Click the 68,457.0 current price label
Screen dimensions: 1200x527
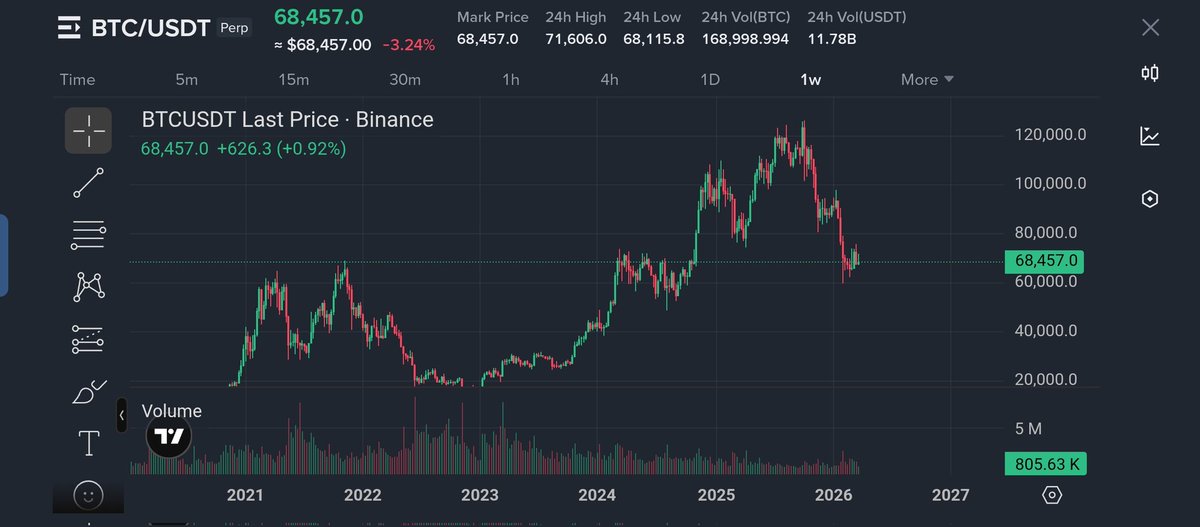pyautogui.click(x=1046, y=261)
